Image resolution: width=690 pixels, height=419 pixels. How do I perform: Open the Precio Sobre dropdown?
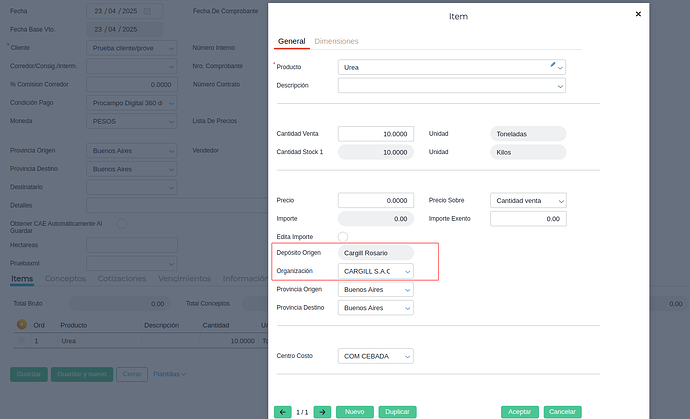coord(560,201)
